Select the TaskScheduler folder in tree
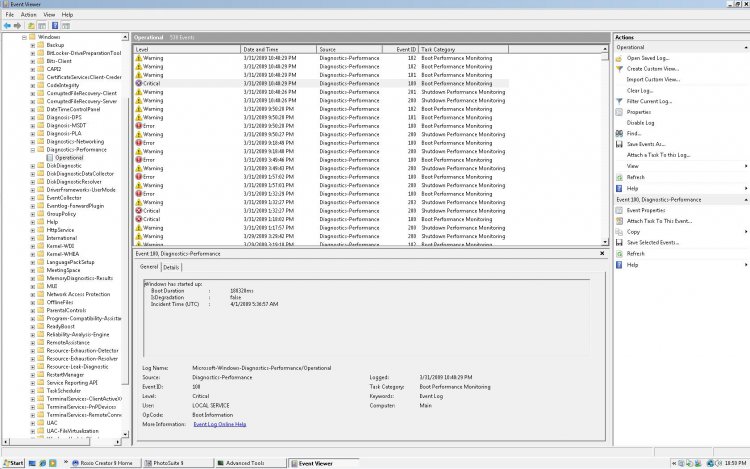Screen dimensions: 750x469 coord(64,391)
